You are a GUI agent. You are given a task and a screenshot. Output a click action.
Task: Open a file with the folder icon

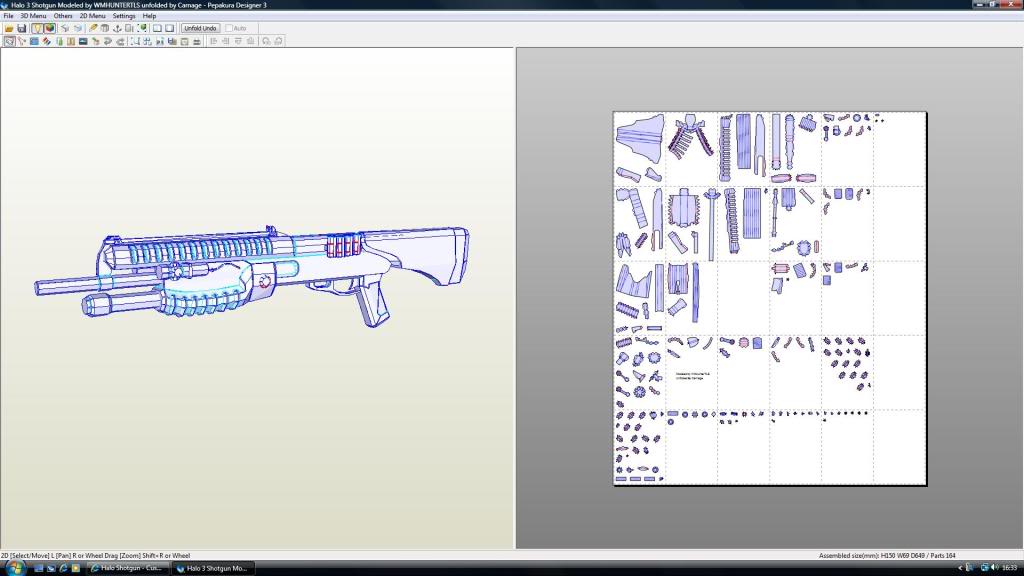click(x=9, y=28)
